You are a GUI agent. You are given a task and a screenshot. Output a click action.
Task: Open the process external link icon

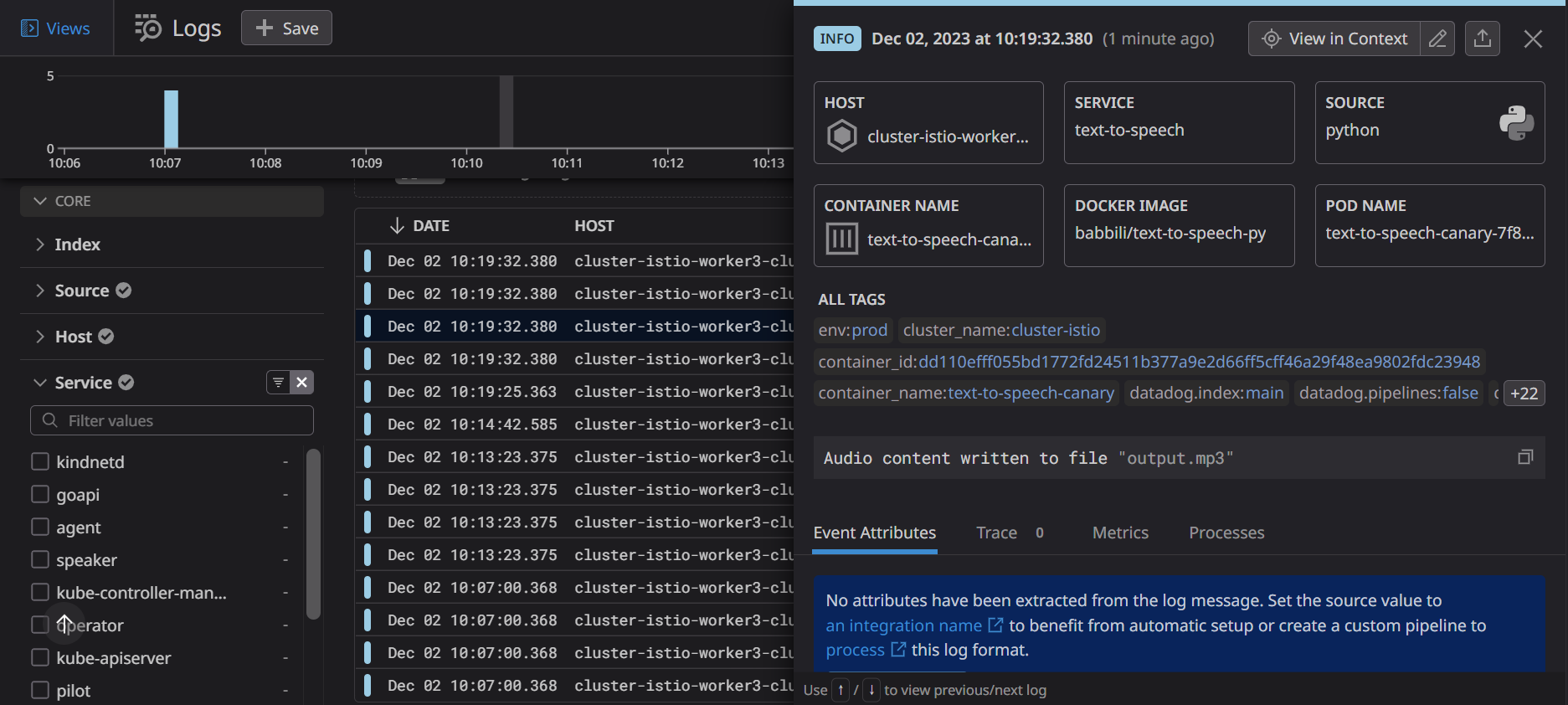click(898, 650)
